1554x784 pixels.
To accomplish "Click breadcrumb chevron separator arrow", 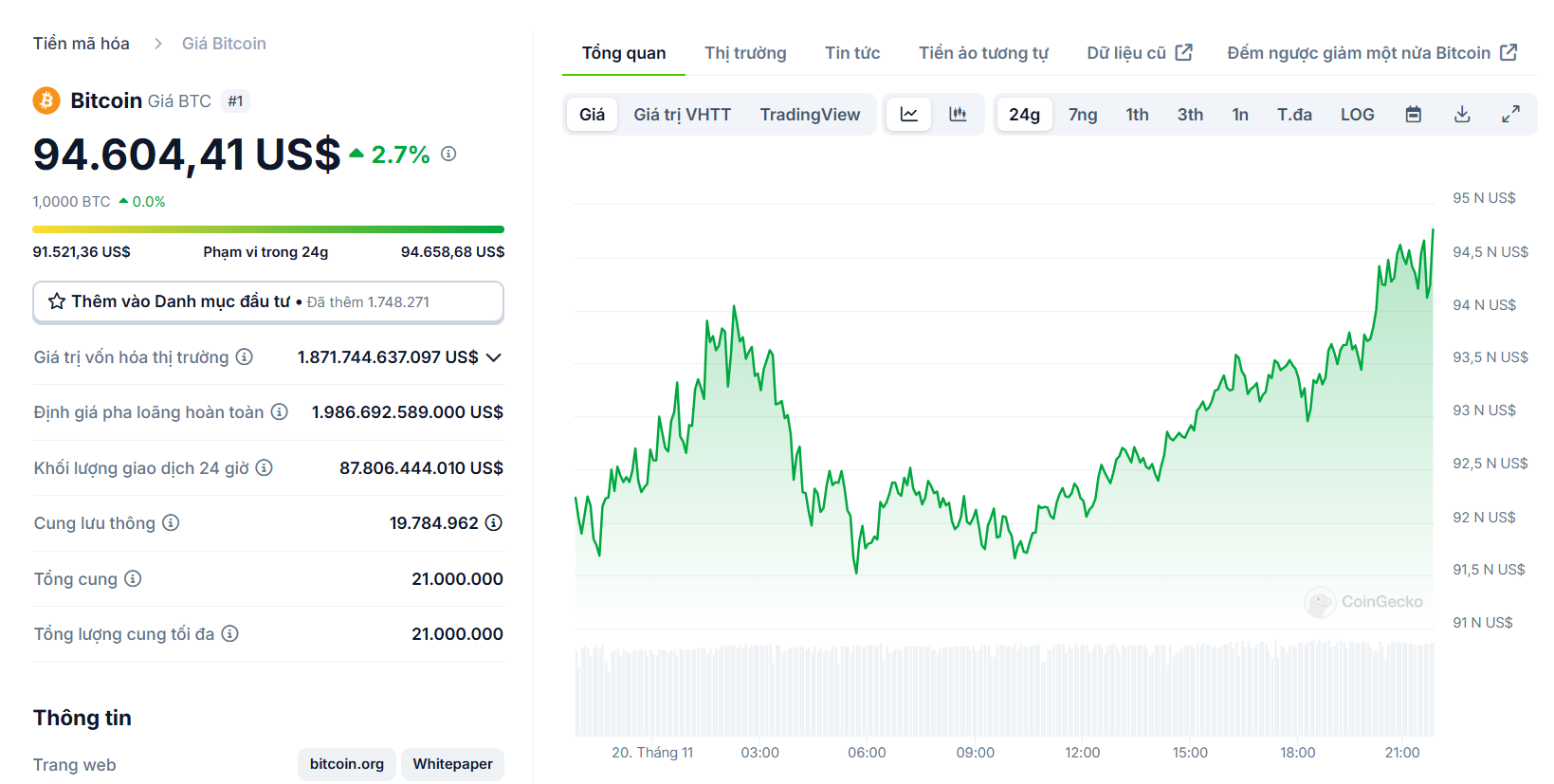I will (158, 44).
